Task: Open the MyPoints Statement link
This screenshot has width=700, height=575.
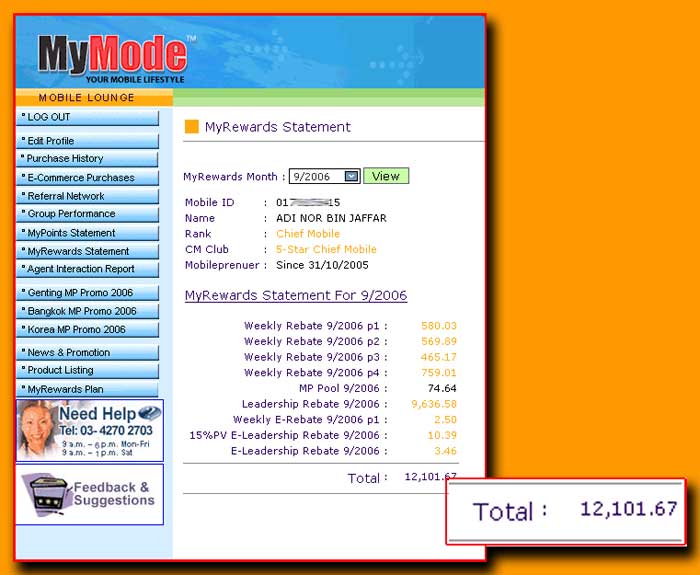Action: pos(87,233)
